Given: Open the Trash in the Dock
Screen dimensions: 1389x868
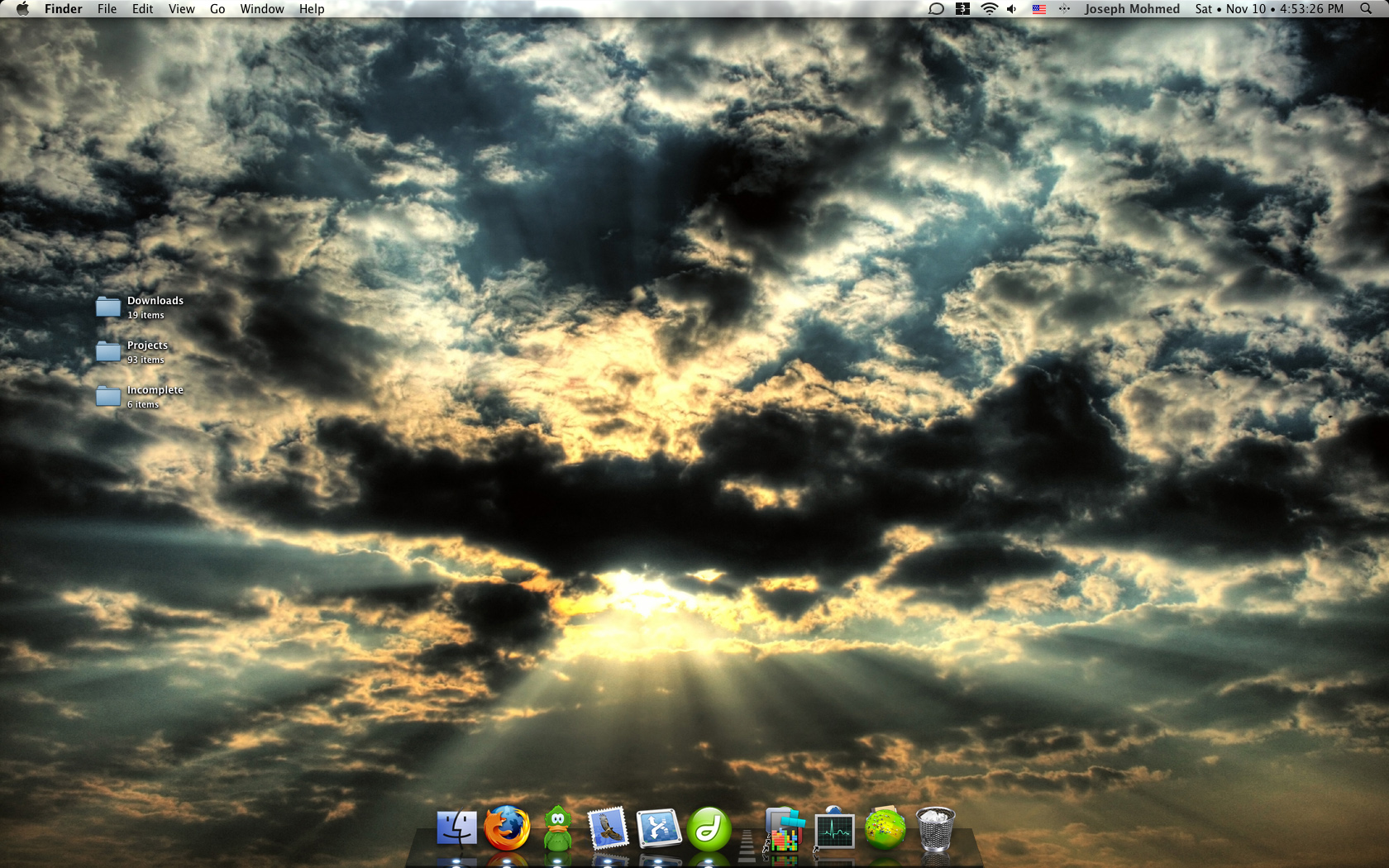Looking at the screenshot, I should [x=936, y=829].
